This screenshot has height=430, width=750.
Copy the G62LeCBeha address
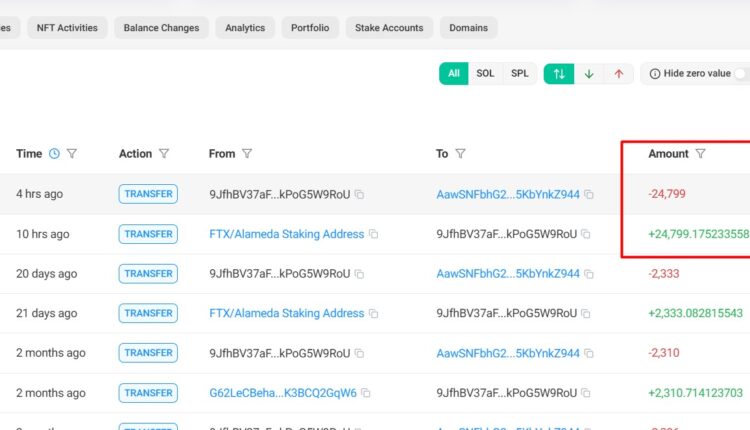point(366,393)
